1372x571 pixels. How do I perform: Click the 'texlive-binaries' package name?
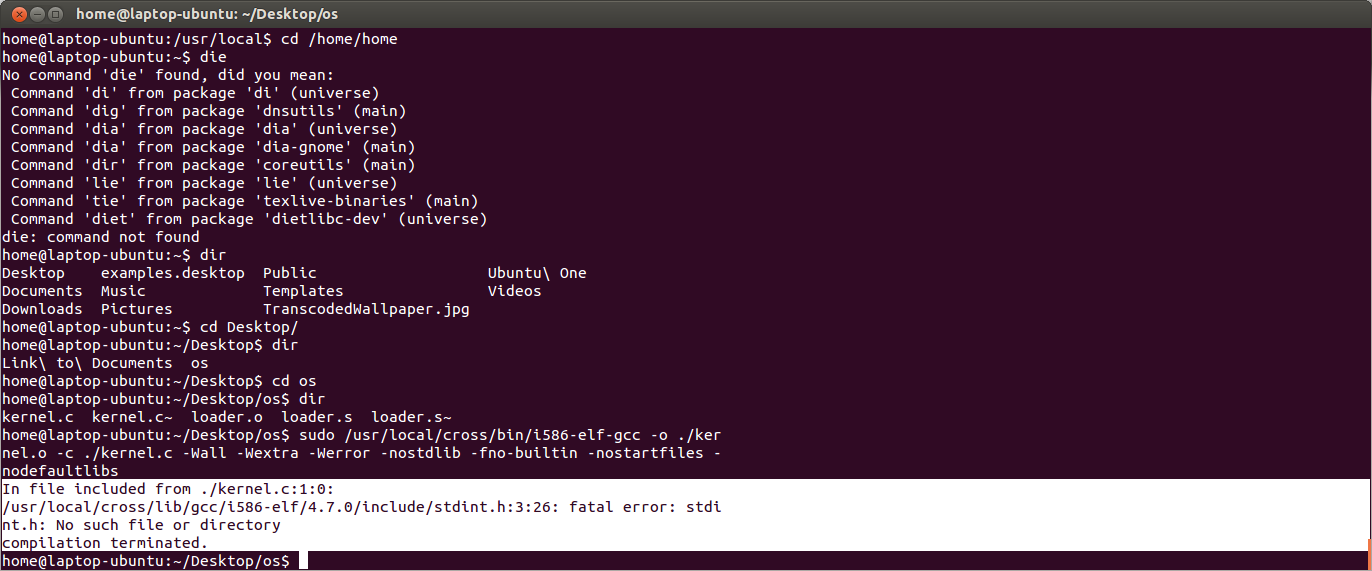click(335, 201)
